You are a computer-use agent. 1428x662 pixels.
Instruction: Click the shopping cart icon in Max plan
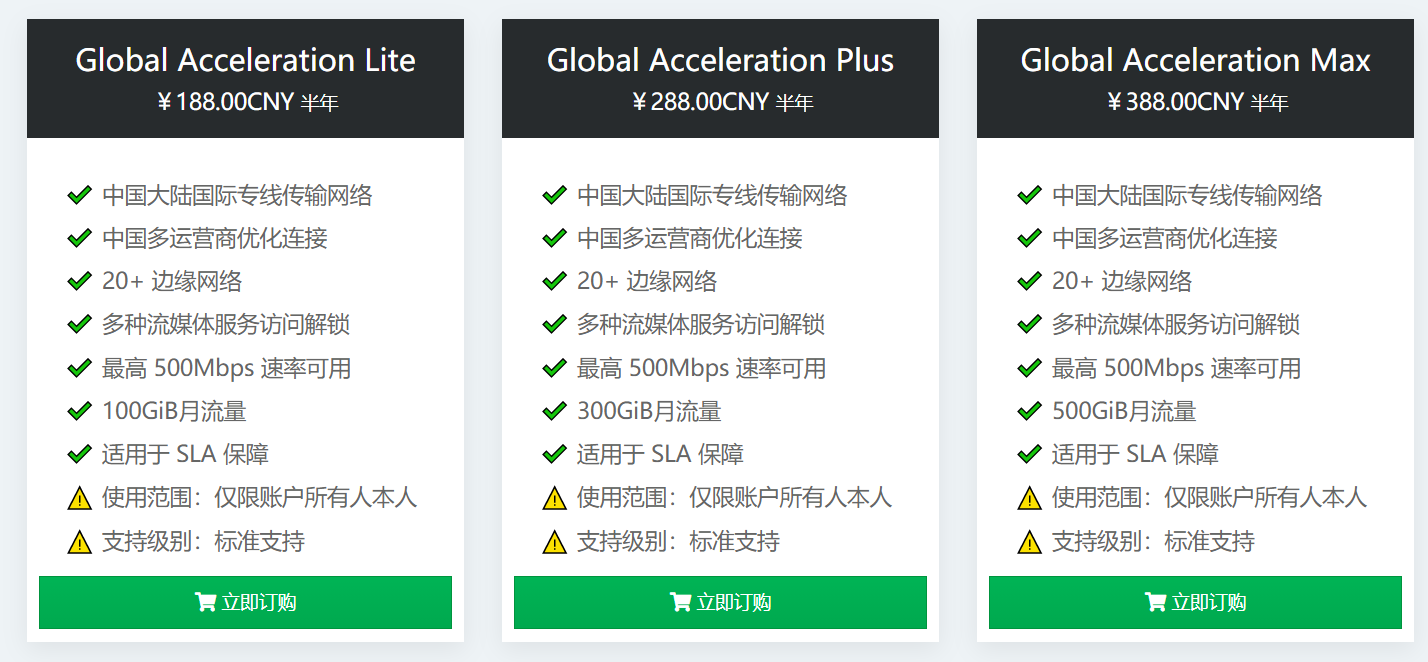pos(1155,602)
